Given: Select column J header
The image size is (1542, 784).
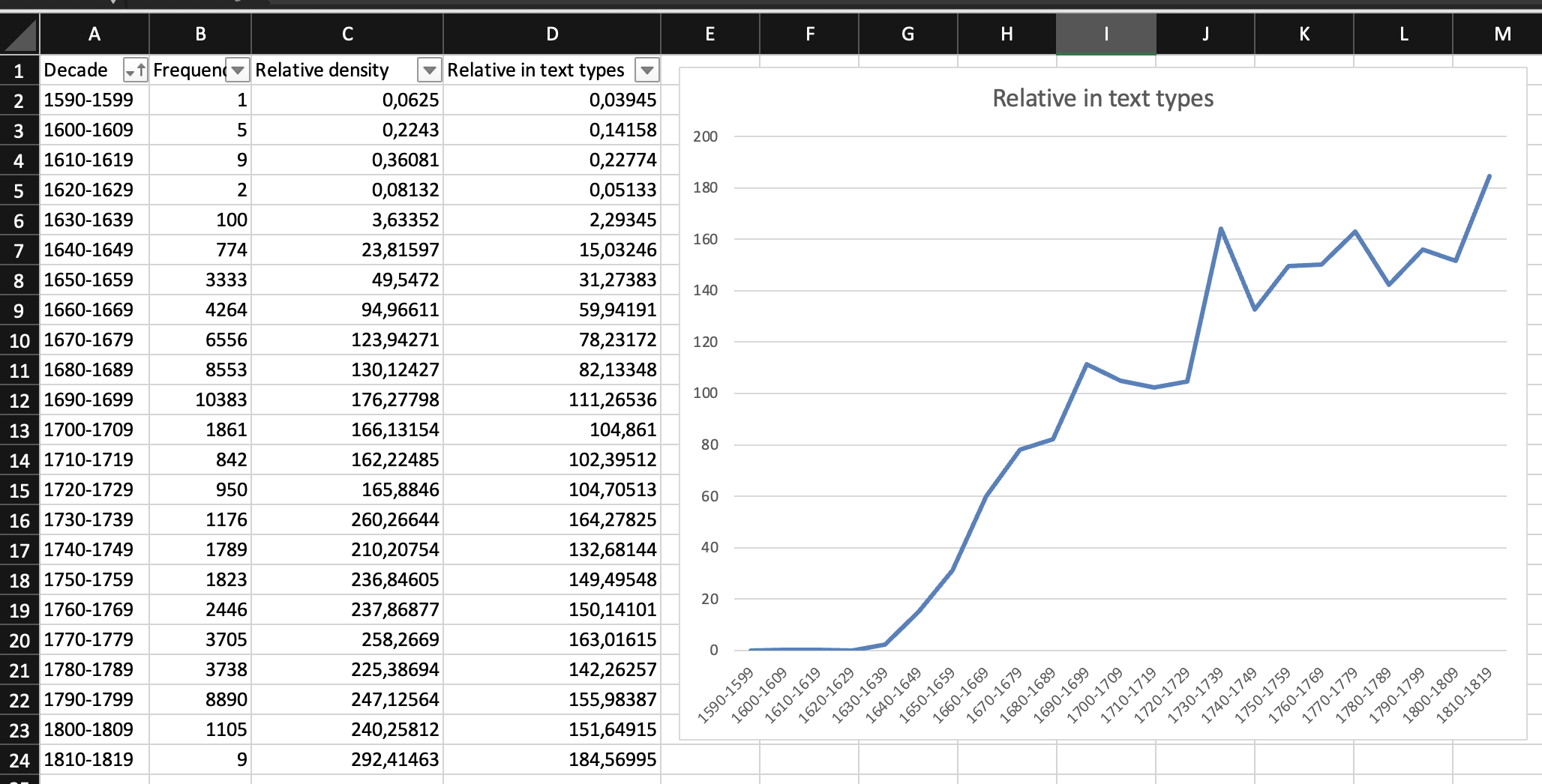Looking at the screenshot, I should click(x=1205, y=34).
